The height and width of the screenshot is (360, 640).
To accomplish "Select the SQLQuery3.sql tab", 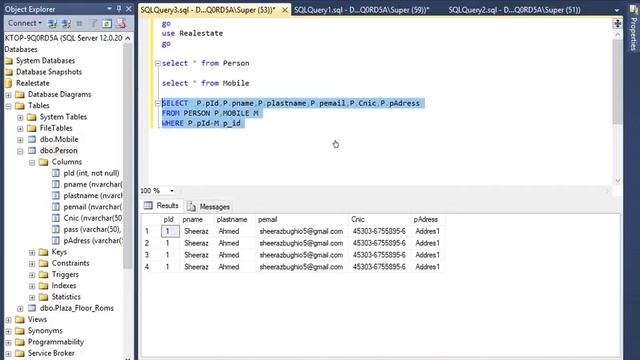I will pos(208,10).
